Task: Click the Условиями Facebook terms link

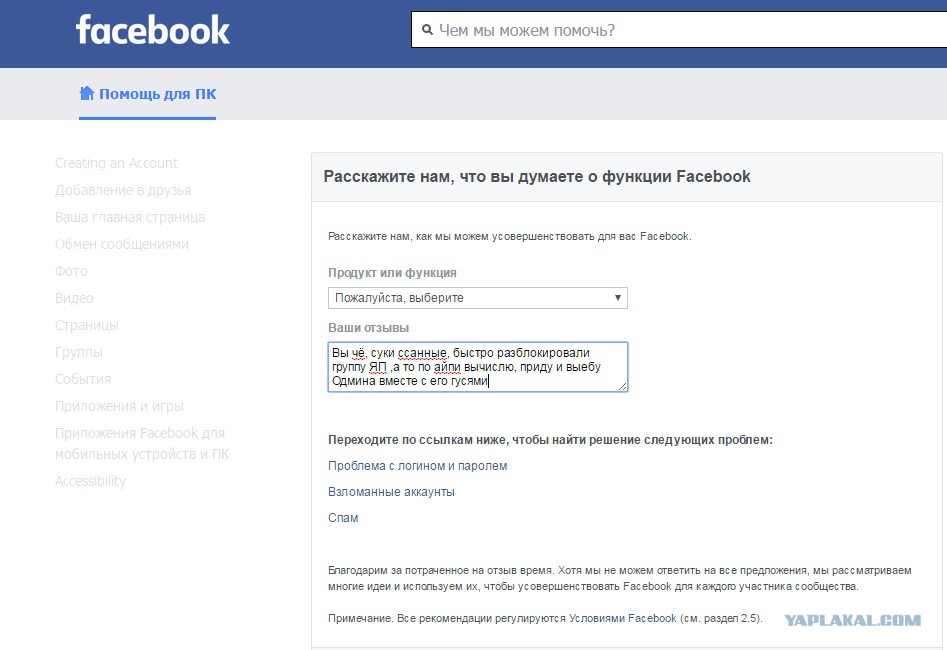Action: pos(623,619)
